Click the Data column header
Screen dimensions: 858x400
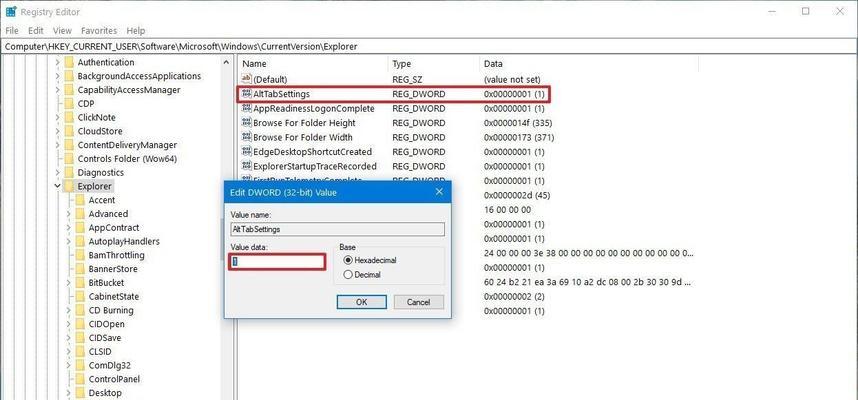tap(589, 64)
